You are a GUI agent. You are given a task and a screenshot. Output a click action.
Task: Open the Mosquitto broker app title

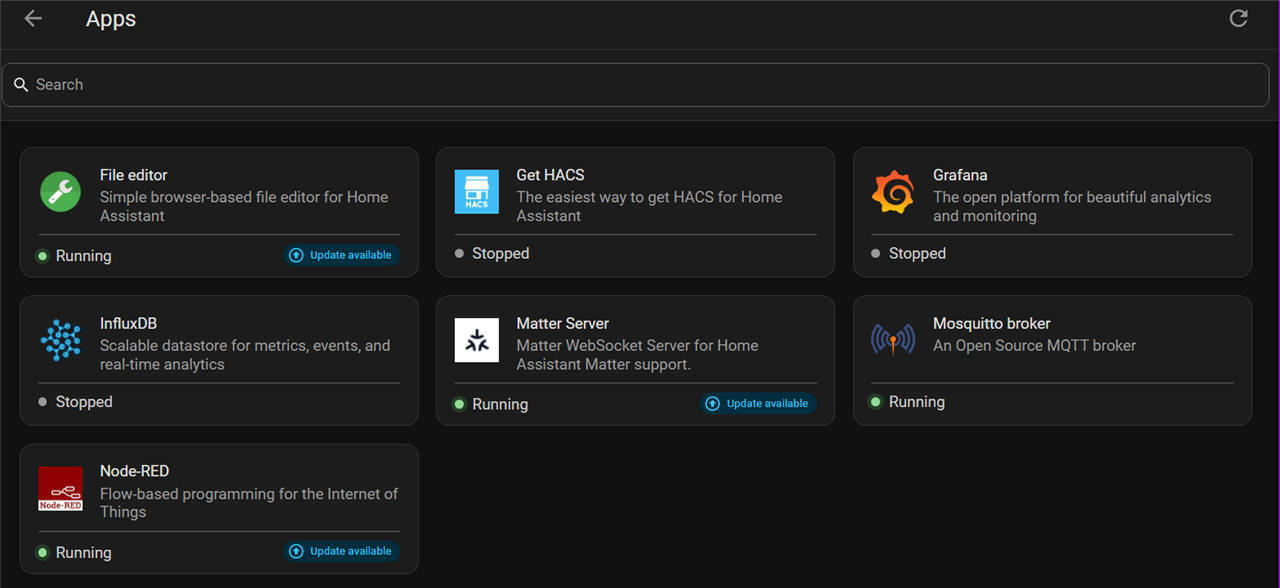pyautogui.click(x=992, y=323)
